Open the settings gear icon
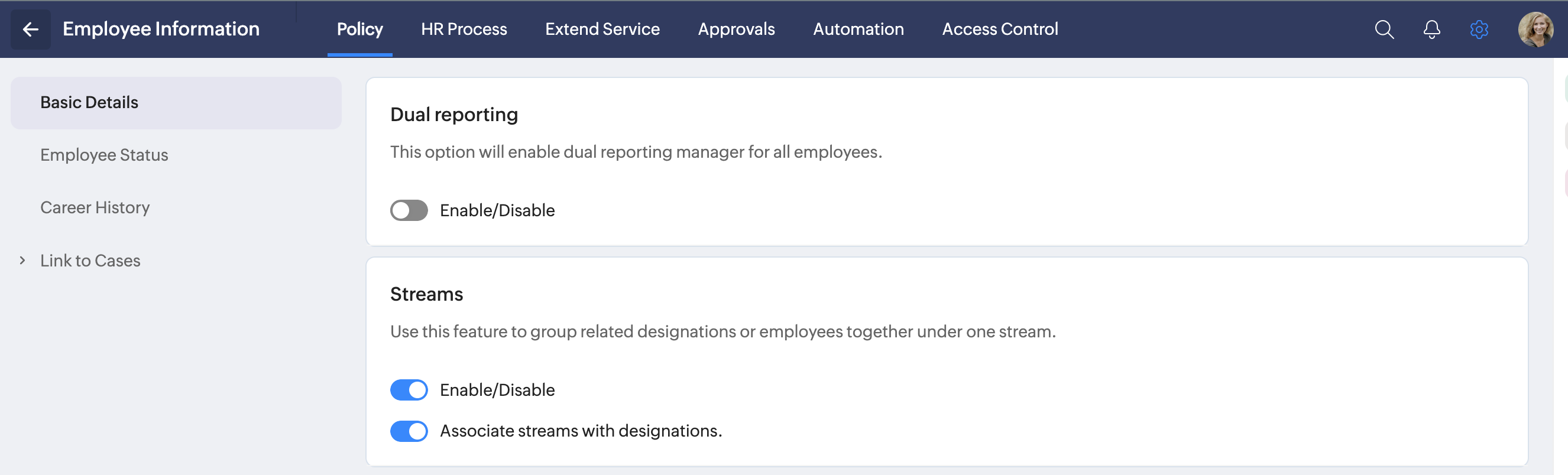 1479,29
